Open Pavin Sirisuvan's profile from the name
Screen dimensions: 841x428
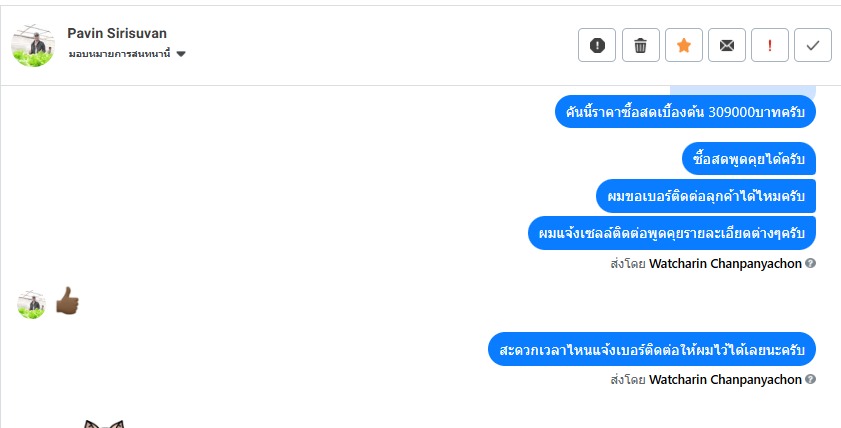tap(116, 34)
